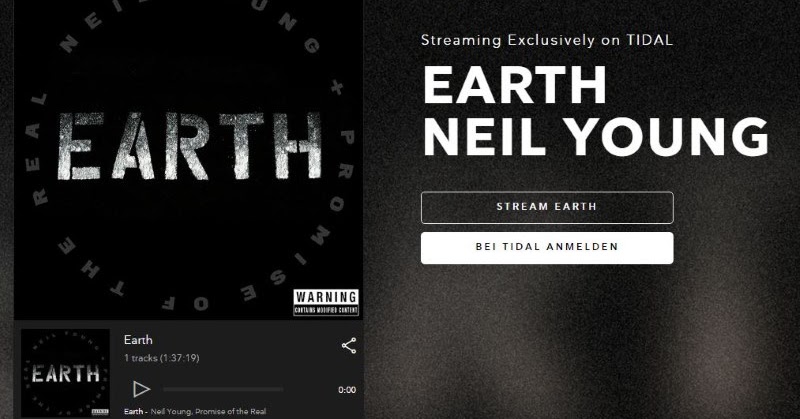Click the Neil Young, Promise of the Real artist text
This screenshot has width=800, height=419.
tap(208, 411)
